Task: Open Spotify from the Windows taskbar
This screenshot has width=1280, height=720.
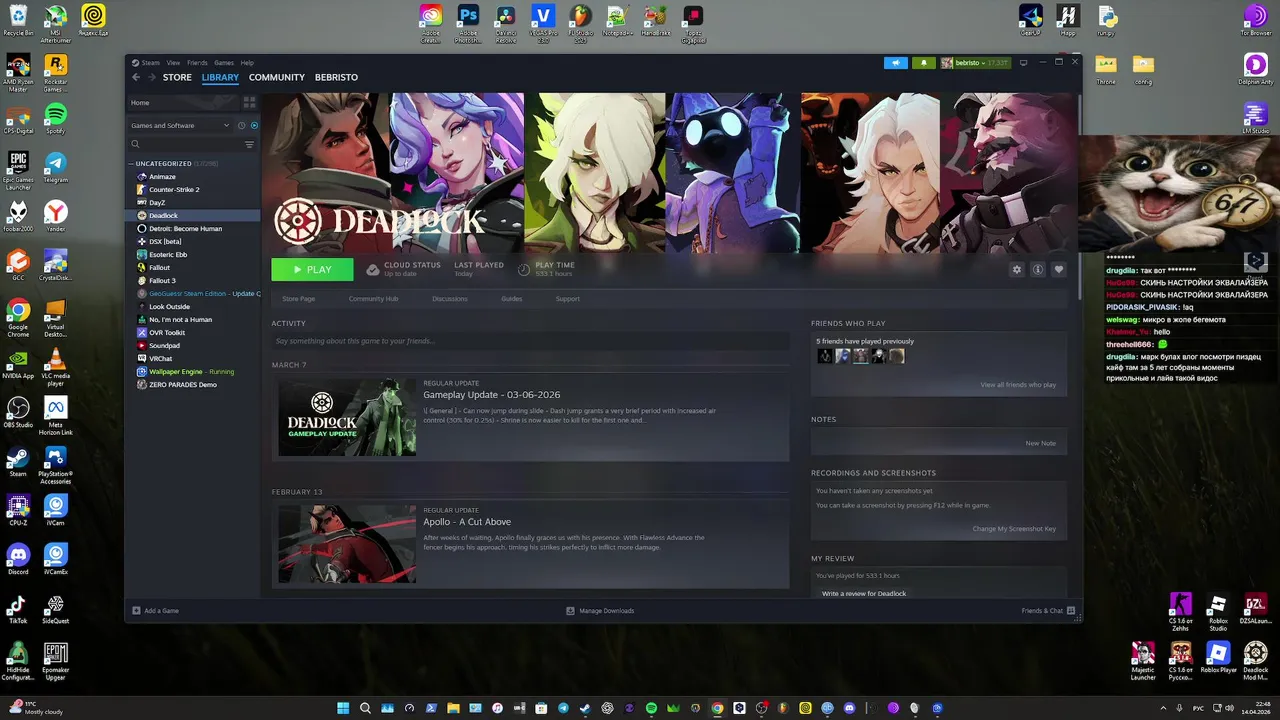Action: click(x=651, y=708)
